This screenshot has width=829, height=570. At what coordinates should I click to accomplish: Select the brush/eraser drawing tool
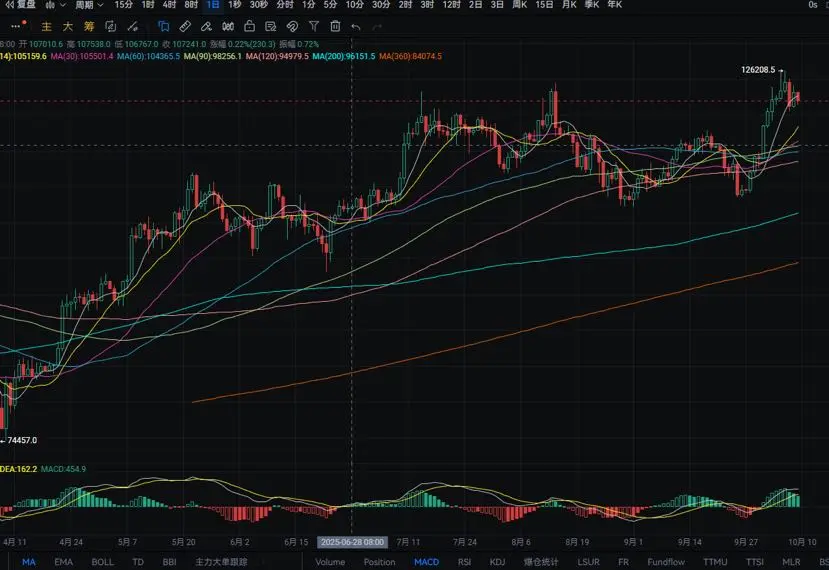[x=206, y=26]
